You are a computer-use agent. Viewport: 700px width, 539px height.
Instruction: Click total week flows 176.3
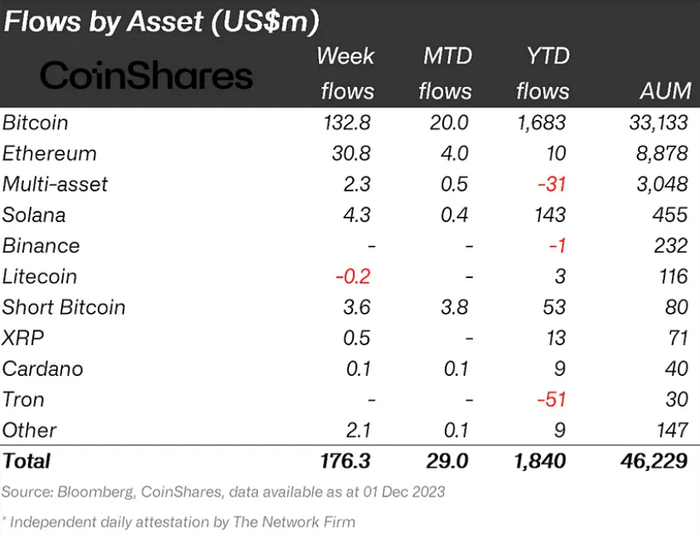pos(345,461)
